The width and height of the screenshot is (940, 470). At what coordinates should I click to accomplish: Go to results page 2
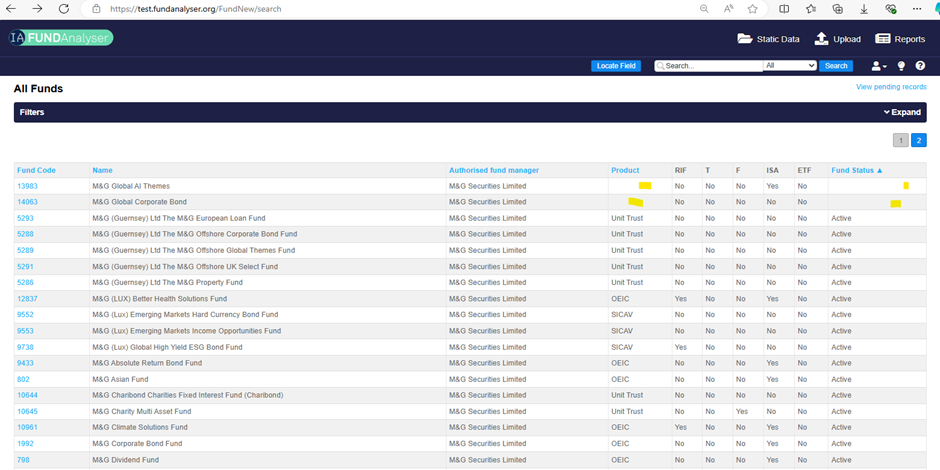point(918,140)
